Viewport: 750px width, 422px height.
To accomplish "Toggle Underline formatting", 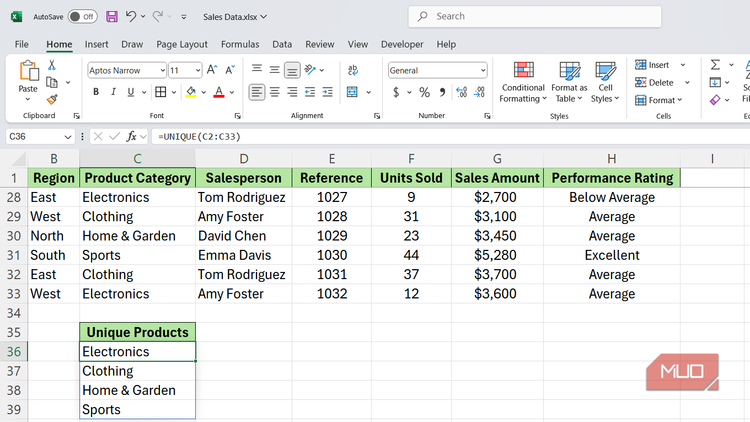I will tap(131, 92).
